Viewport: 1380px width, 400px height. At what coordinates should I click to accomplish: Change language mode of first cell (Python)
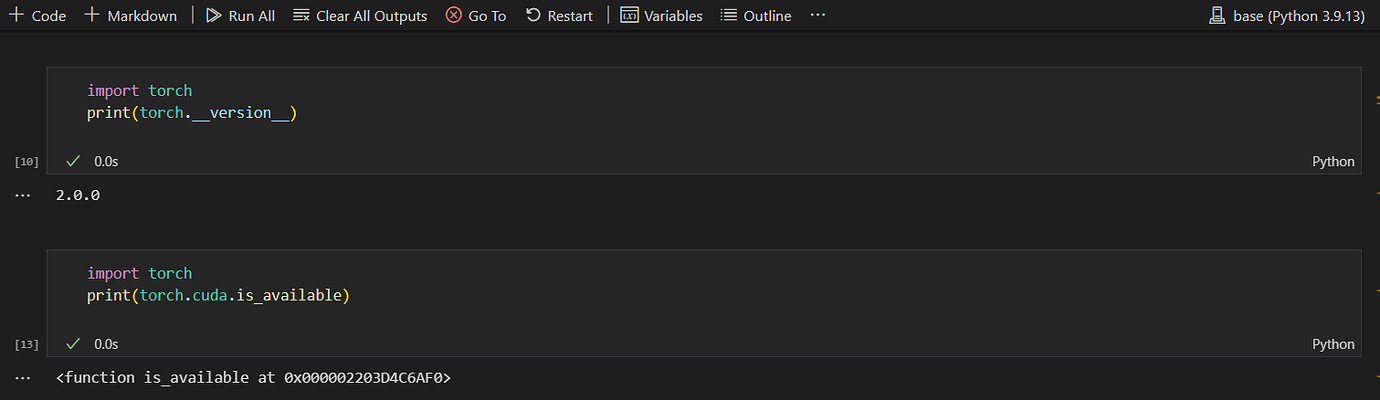point(1333,162)
